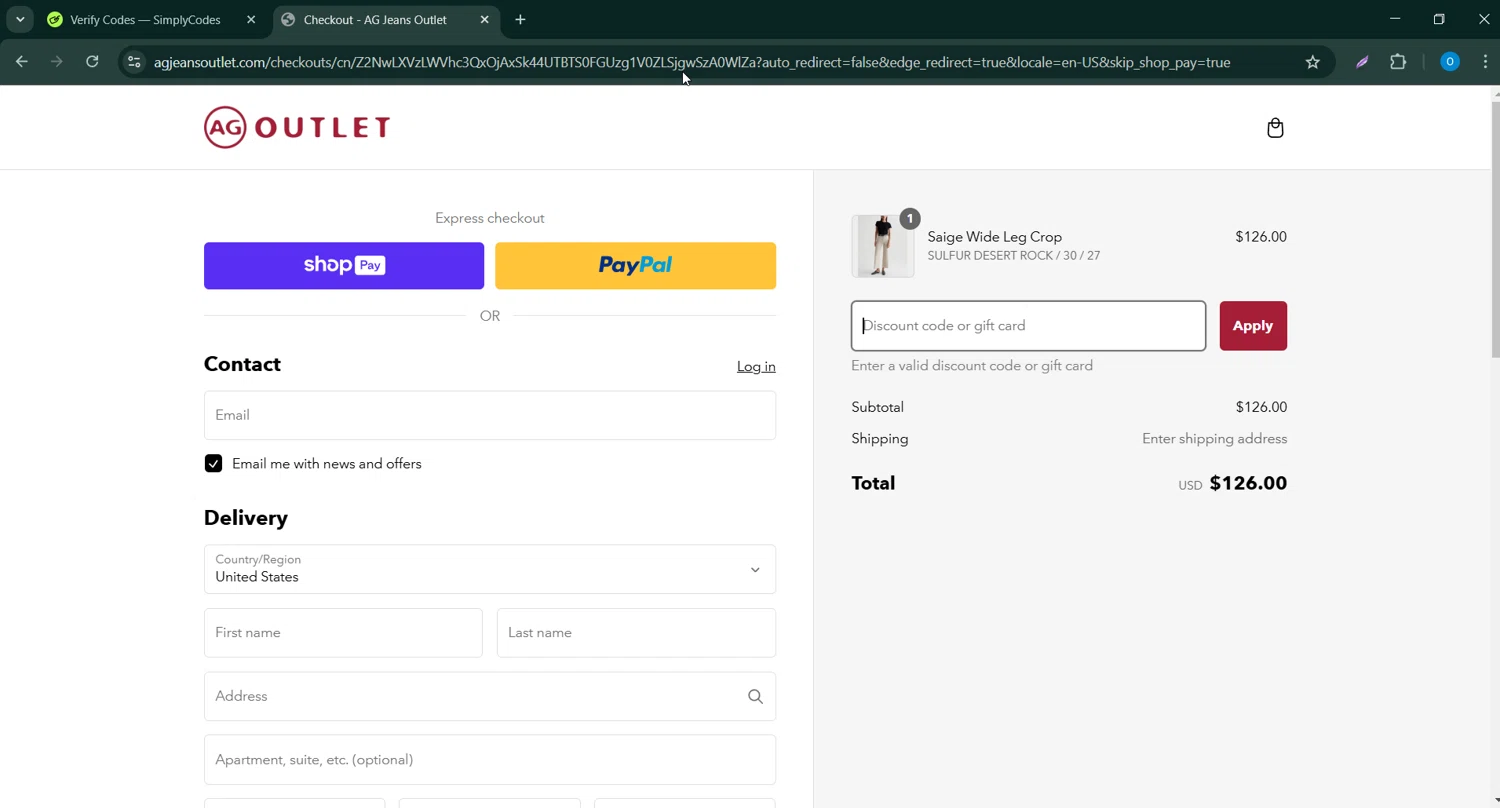Pay with the PayPal button
The width and height of the screenshot is (1500, 808).
coord(635,265)
